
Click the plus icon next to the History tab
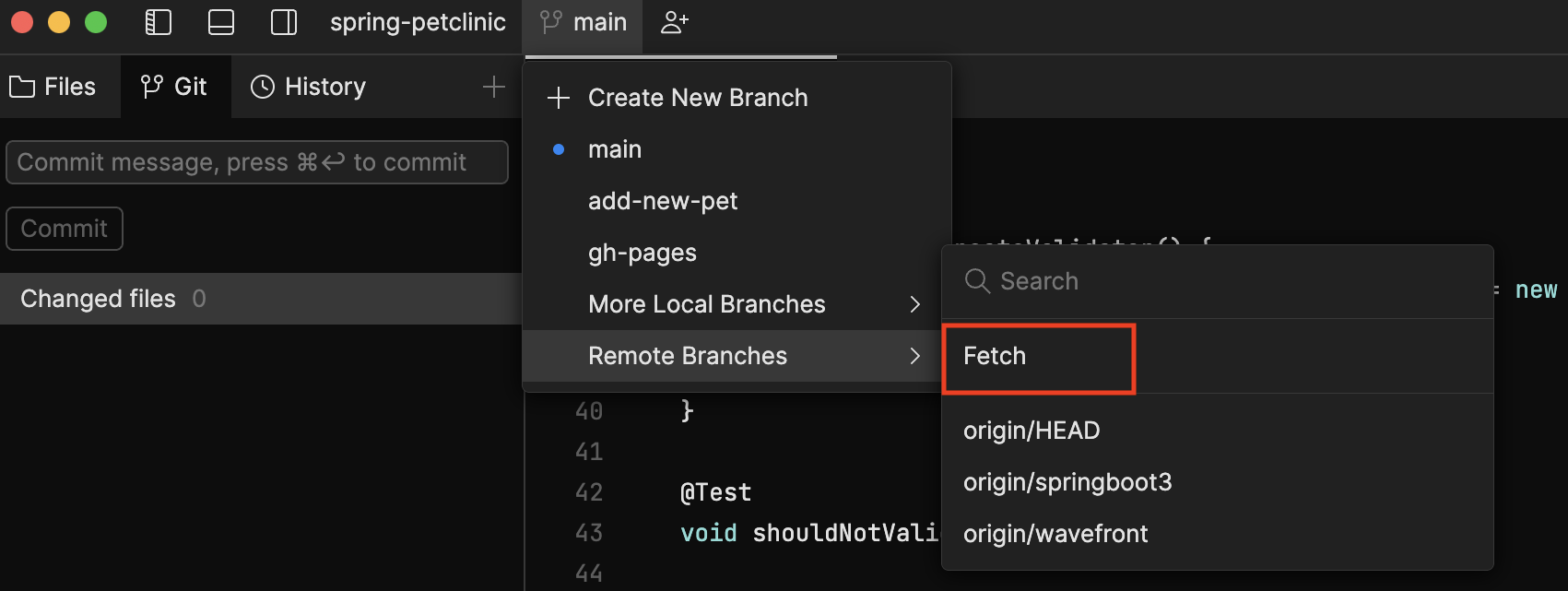click(x=494, y=86)
